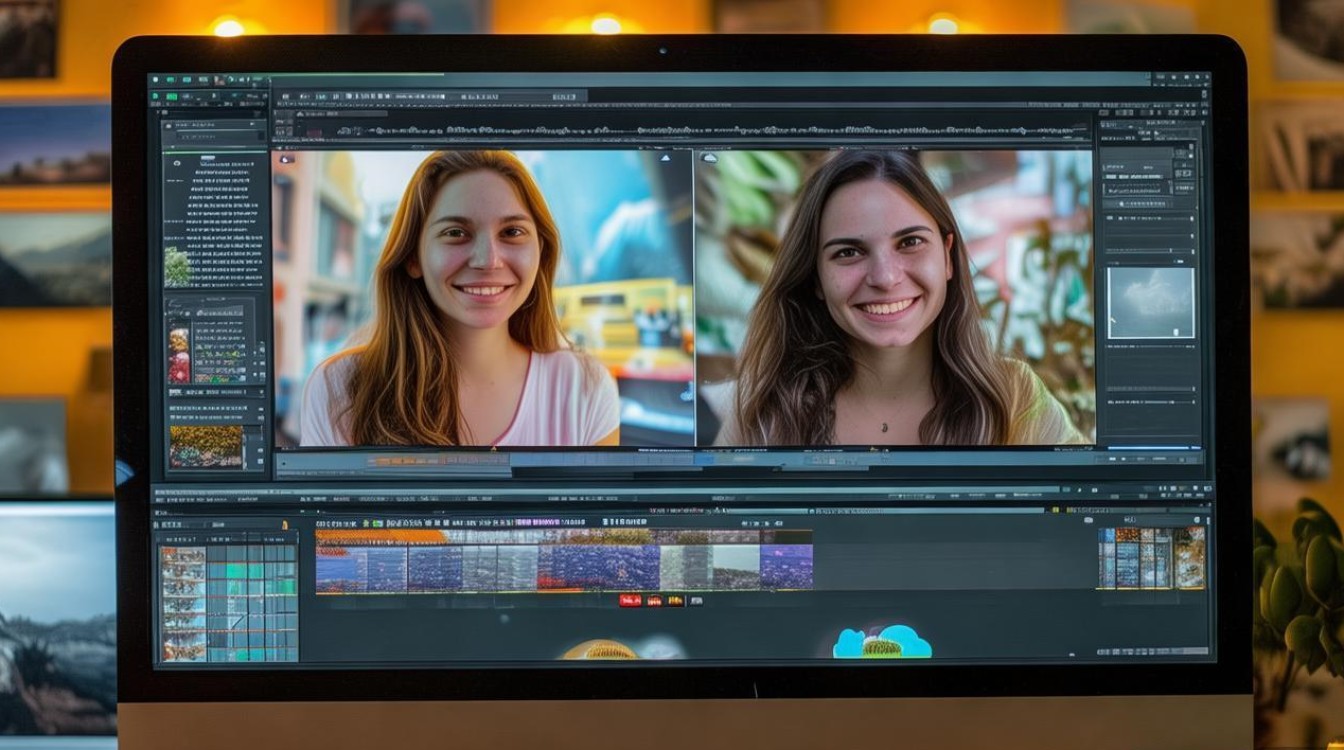1344x750 pixels.
Task: Select the sky thumbnail in the right panel
Action: pyautogui.click(x=1150, y=302)
